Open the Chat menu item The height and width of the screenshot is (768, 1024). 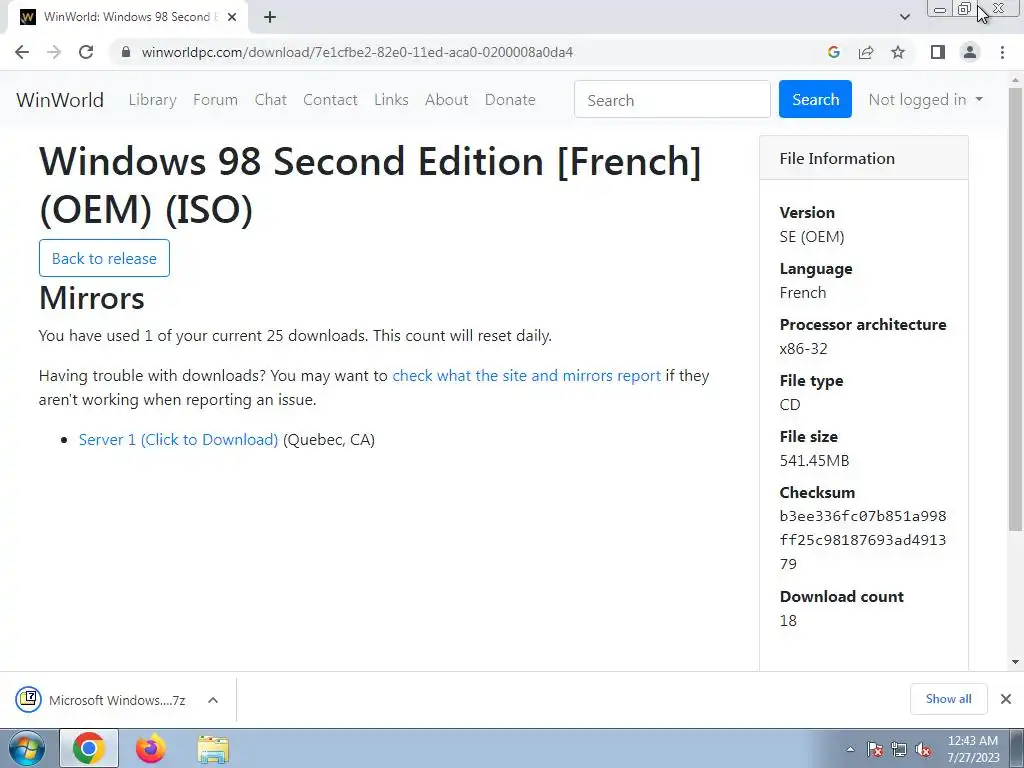[270, 100]
